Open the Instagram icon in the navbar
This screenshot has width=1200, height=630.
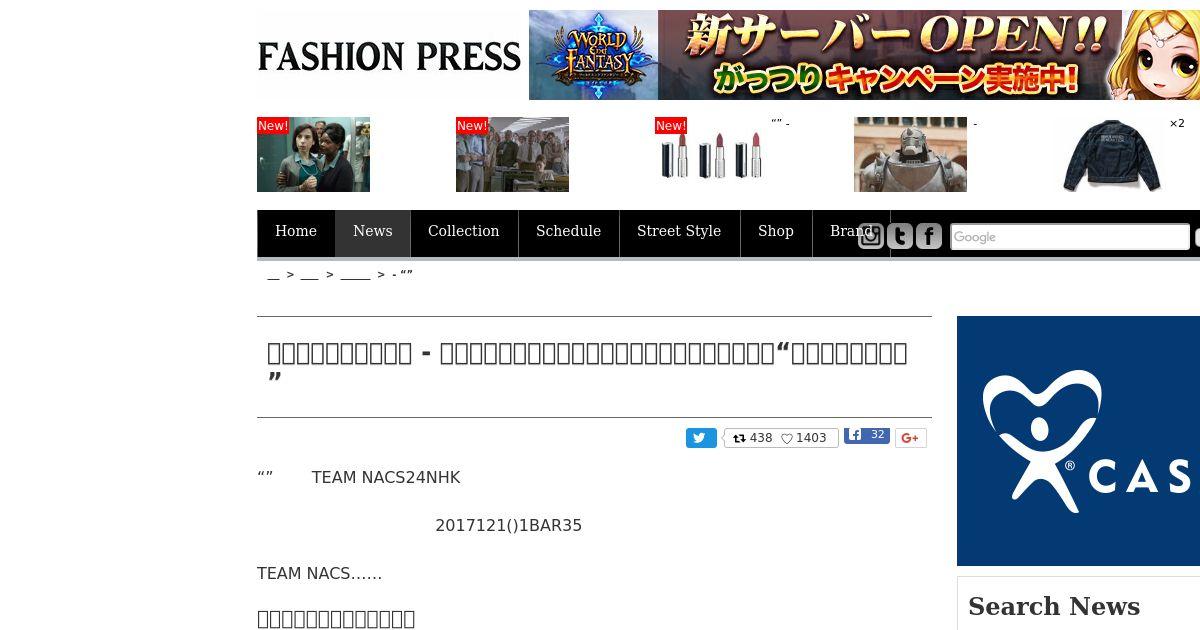(871, 236)
